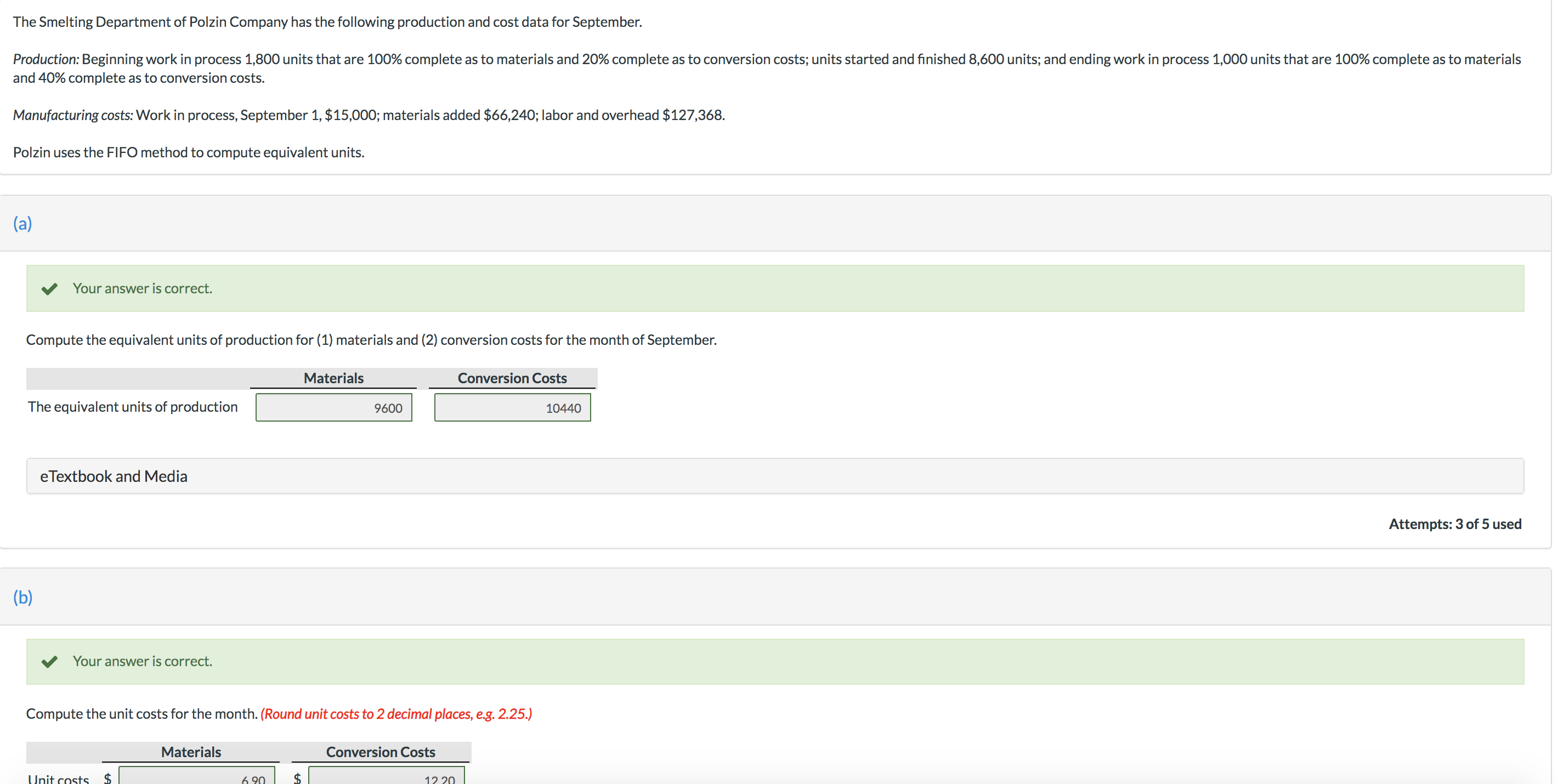Click Materials column header in unit costs table
This screenshot has width=1558, height=784.
click(191, 751)
